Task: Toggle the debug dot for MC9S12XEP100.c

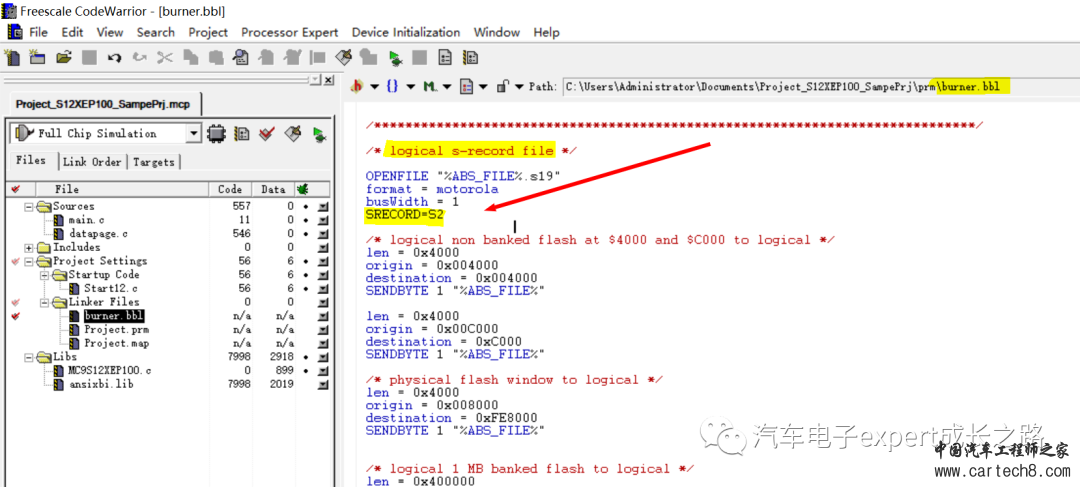Action: pos(305,371)
